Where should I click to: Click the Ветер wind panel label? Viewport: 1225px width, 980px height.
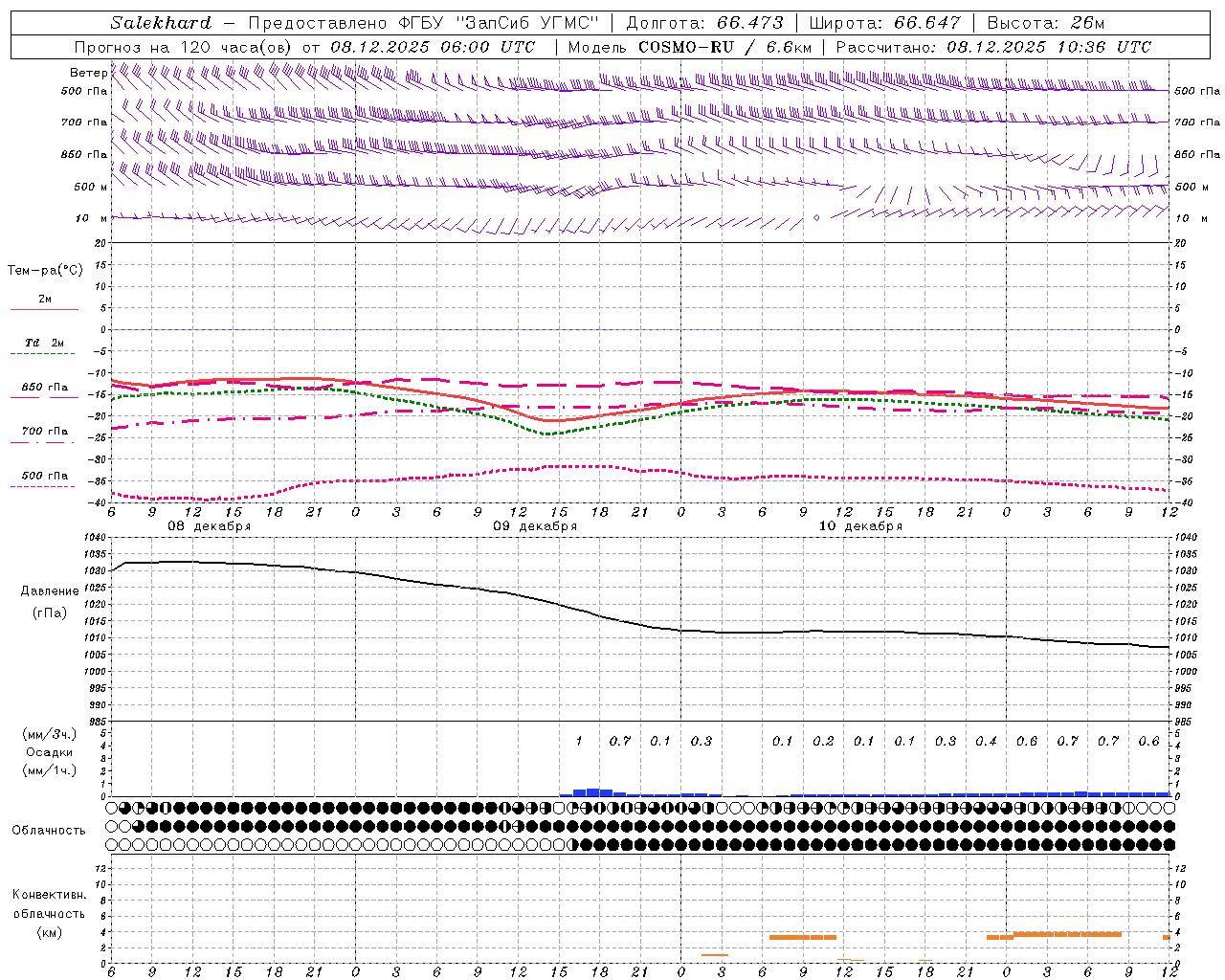pyautogui.click(x=89, y=73)
